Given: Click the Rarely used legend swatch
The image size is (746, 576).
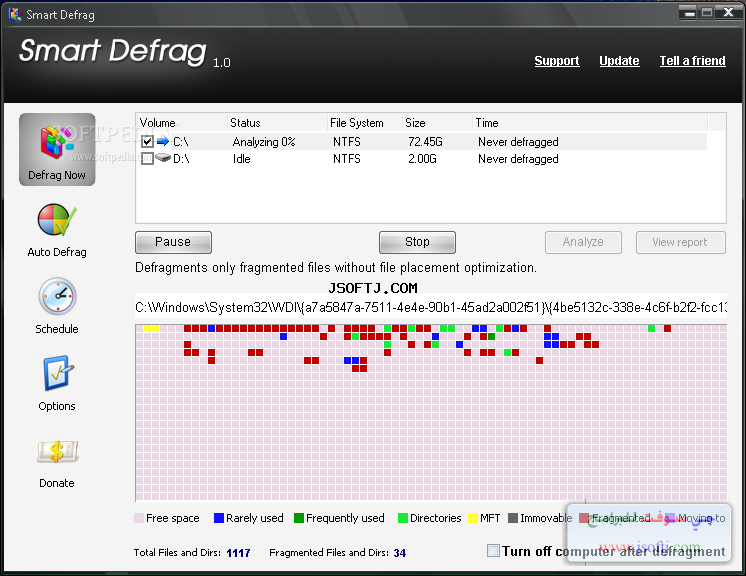Looking at the screenshot, I should pyautogui.click(x=219, y=518).
